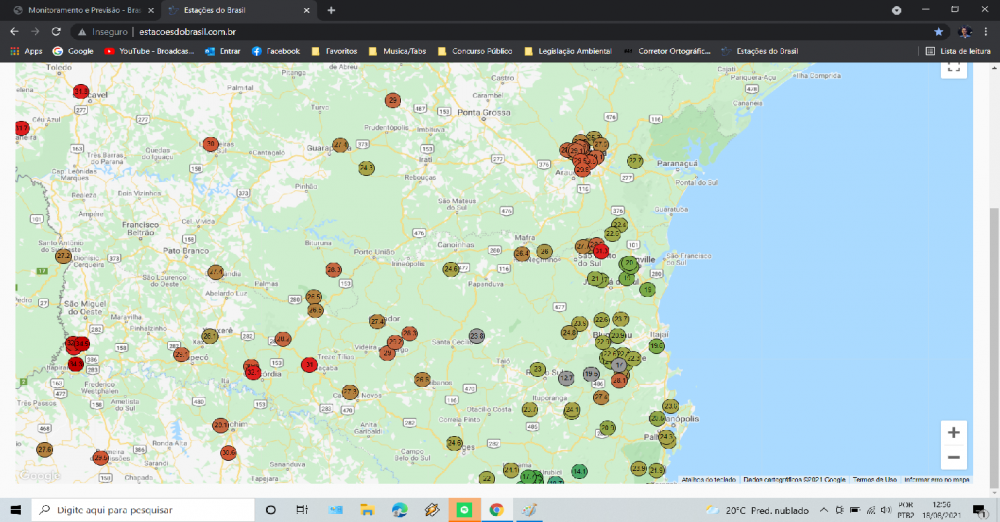Reload the current page
This screenshot has width=1000, height=522.
58,31
